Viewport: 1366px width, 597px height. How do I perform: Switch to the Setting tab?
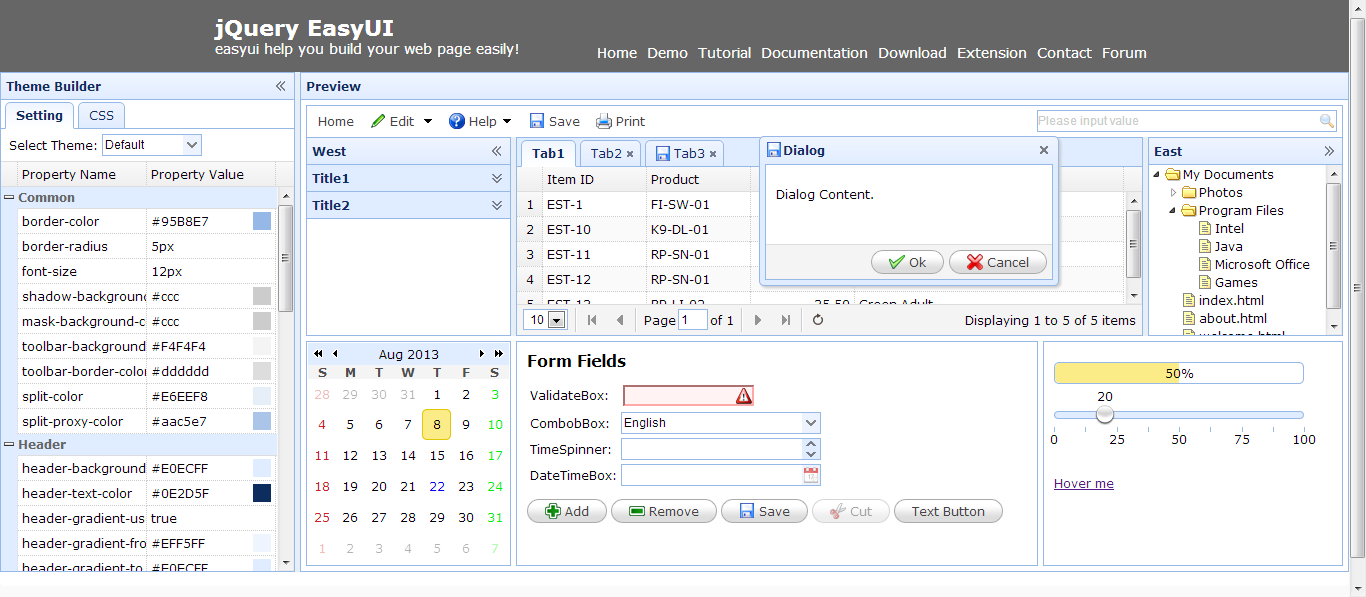click(x=40, y=115)
